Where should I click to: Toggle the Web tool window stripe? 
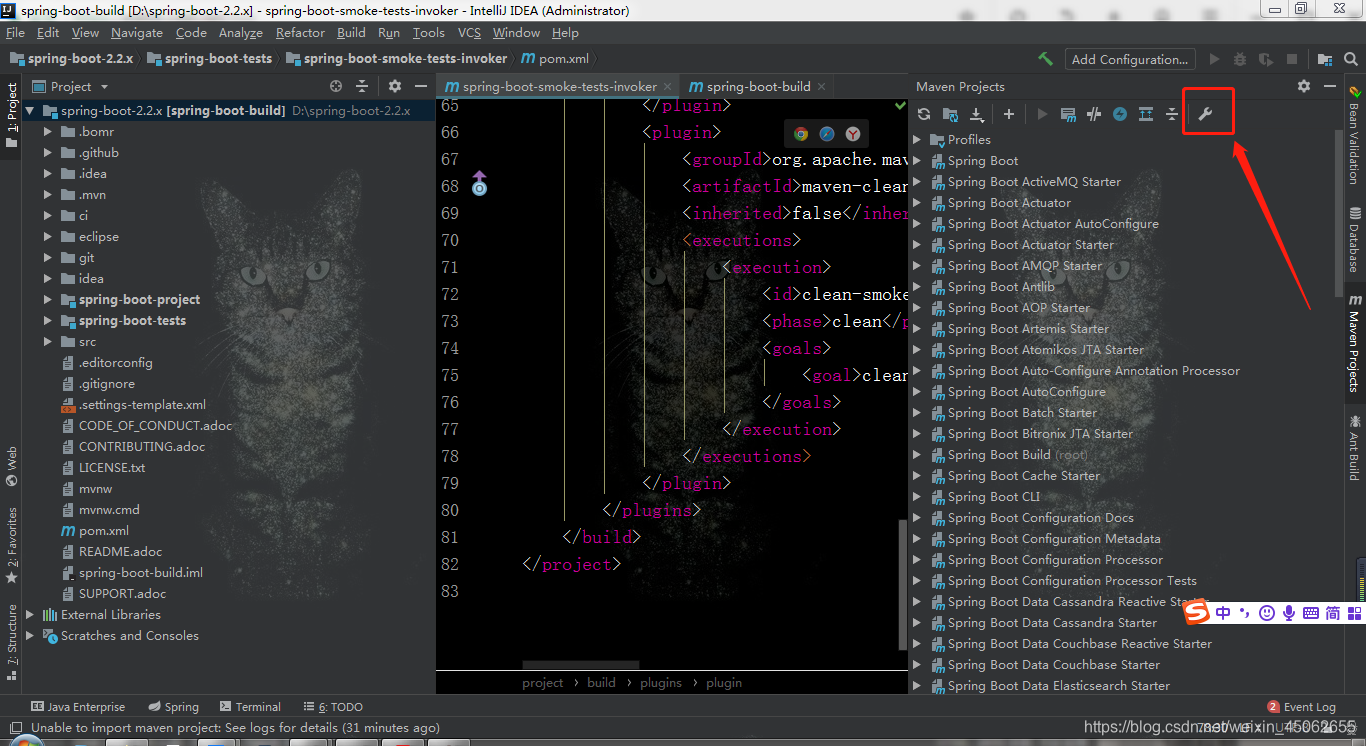point(12,466)
